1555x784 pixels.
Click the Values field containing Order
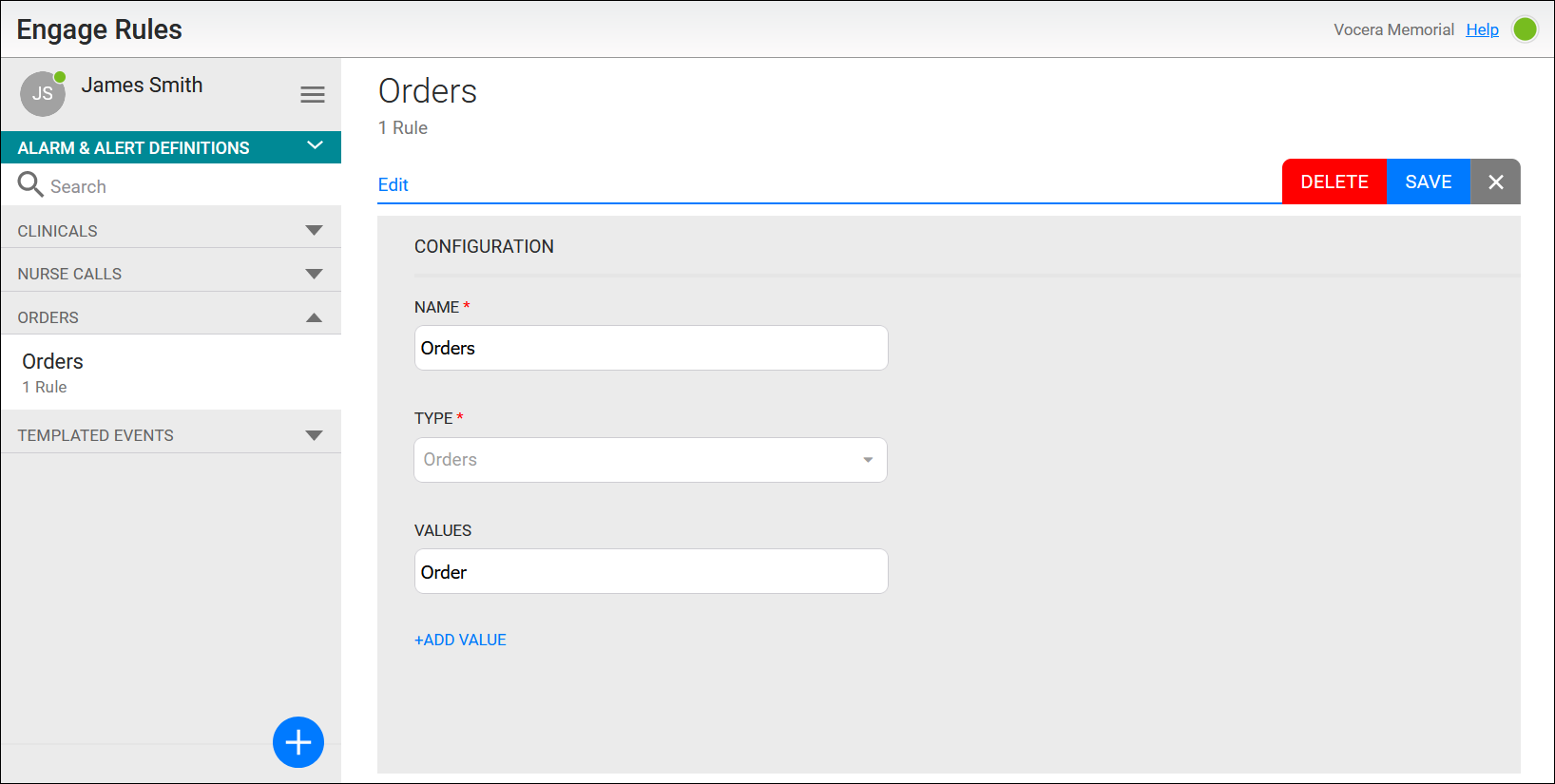coord(651,571)
